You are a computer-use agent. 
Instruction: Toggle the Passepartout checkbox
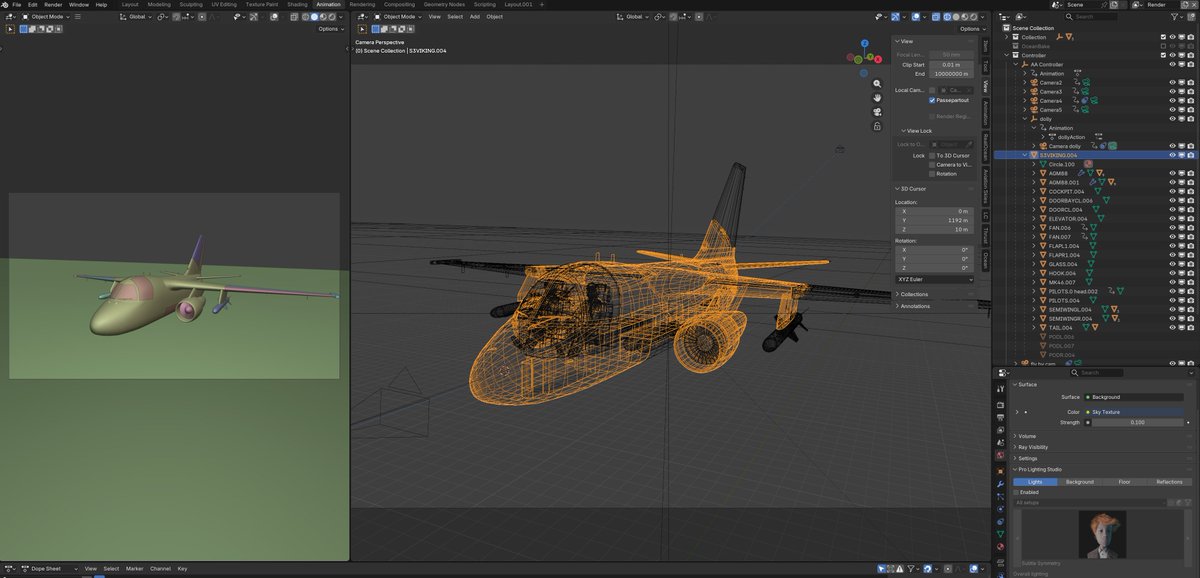coord(932,100)
